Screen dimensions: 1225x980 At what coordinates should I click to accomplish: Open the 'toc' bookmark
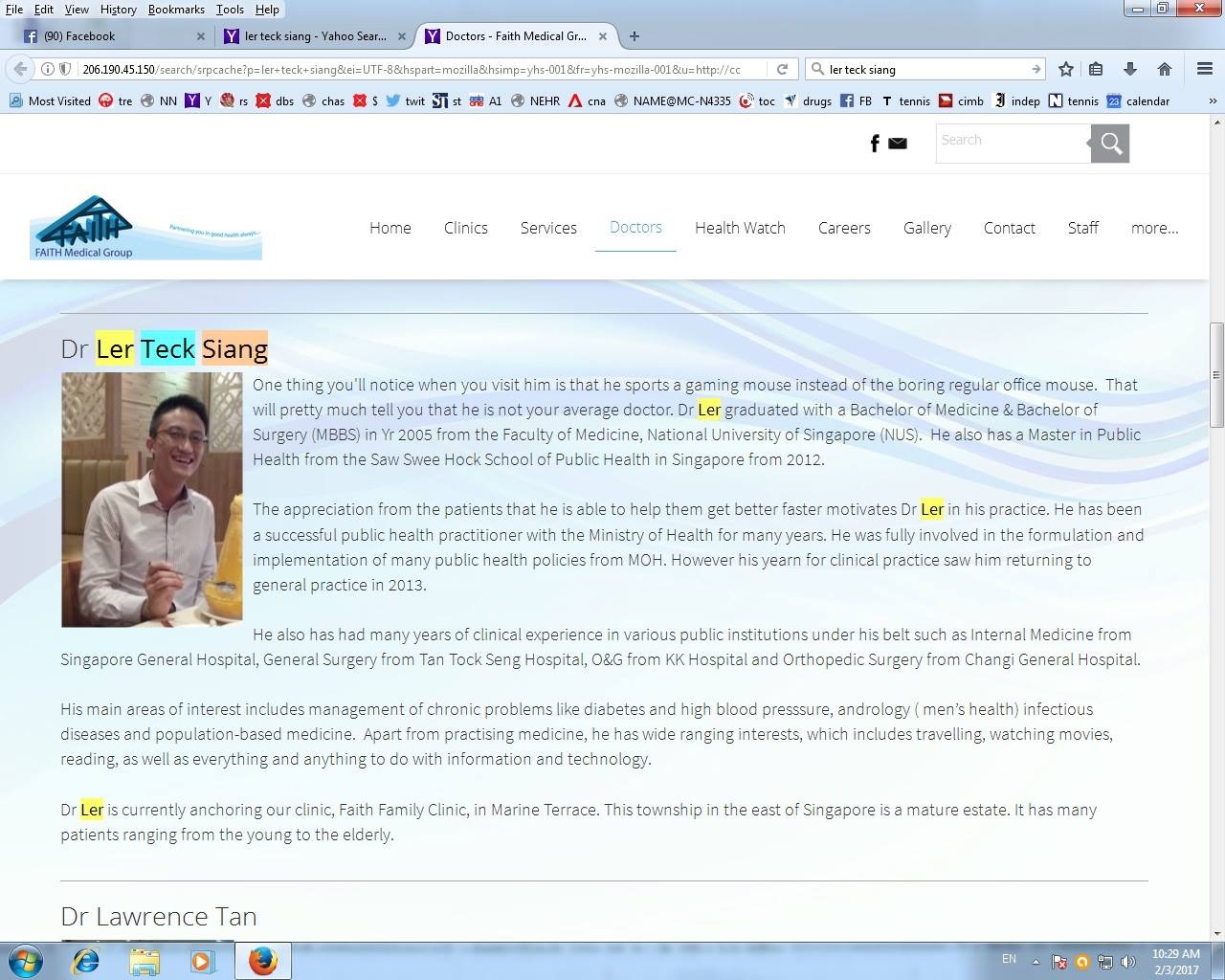tap(757, 100)
